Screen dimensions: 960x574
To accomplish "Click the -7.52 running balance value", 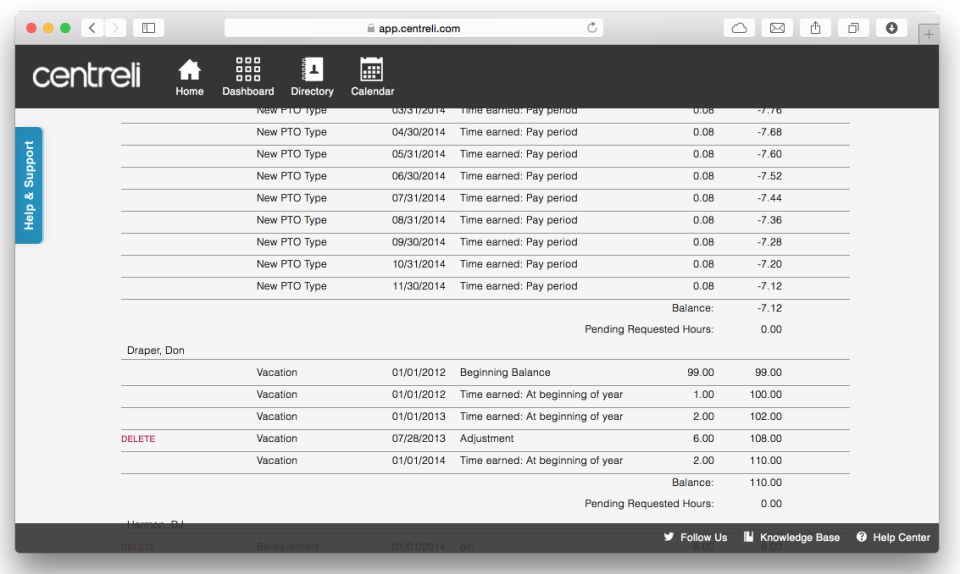I will [769, 176].
